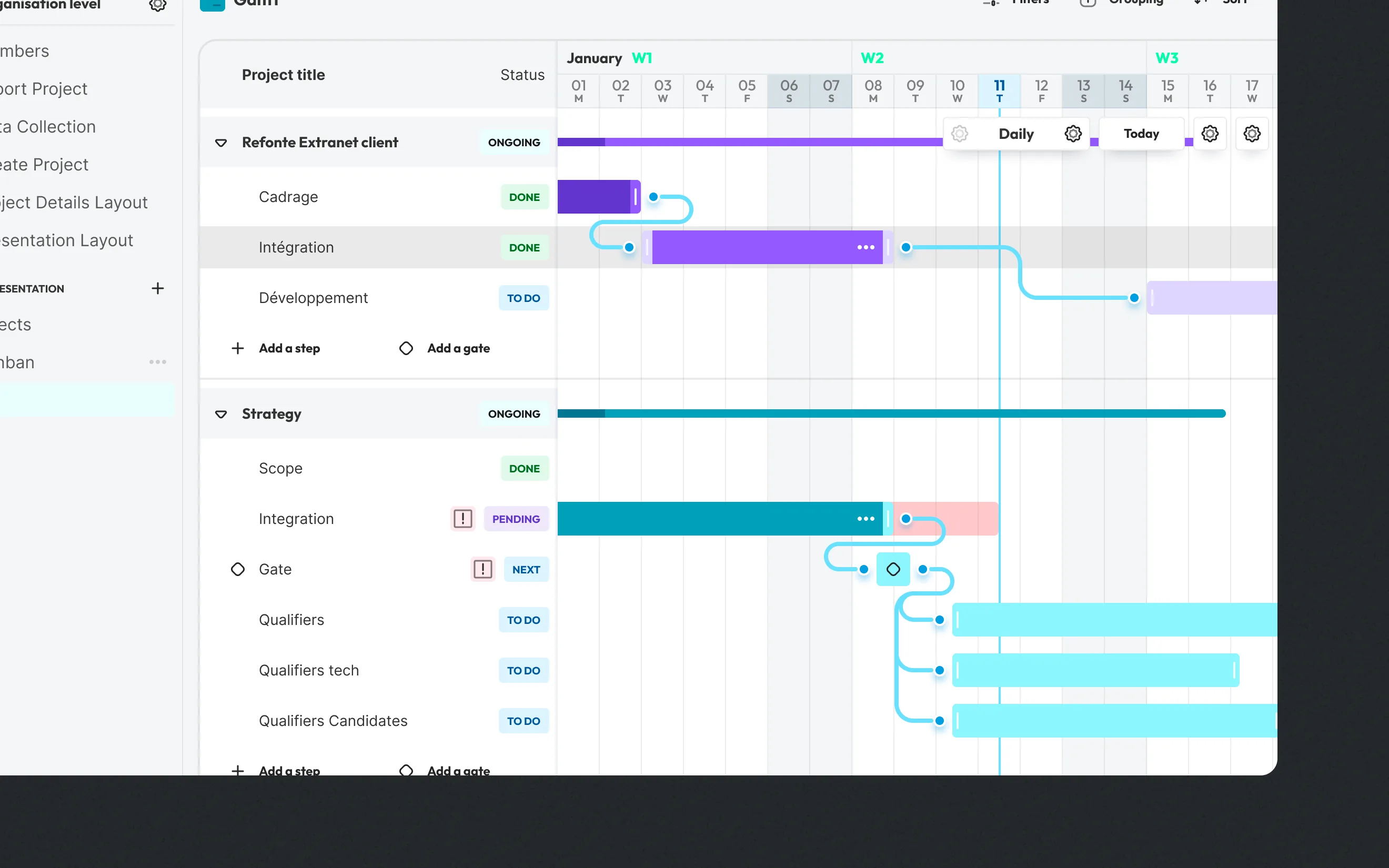Select day 15 M in the date header
The height and width of the screenshot is (868, 1389).
click(x=1167, y=92)
